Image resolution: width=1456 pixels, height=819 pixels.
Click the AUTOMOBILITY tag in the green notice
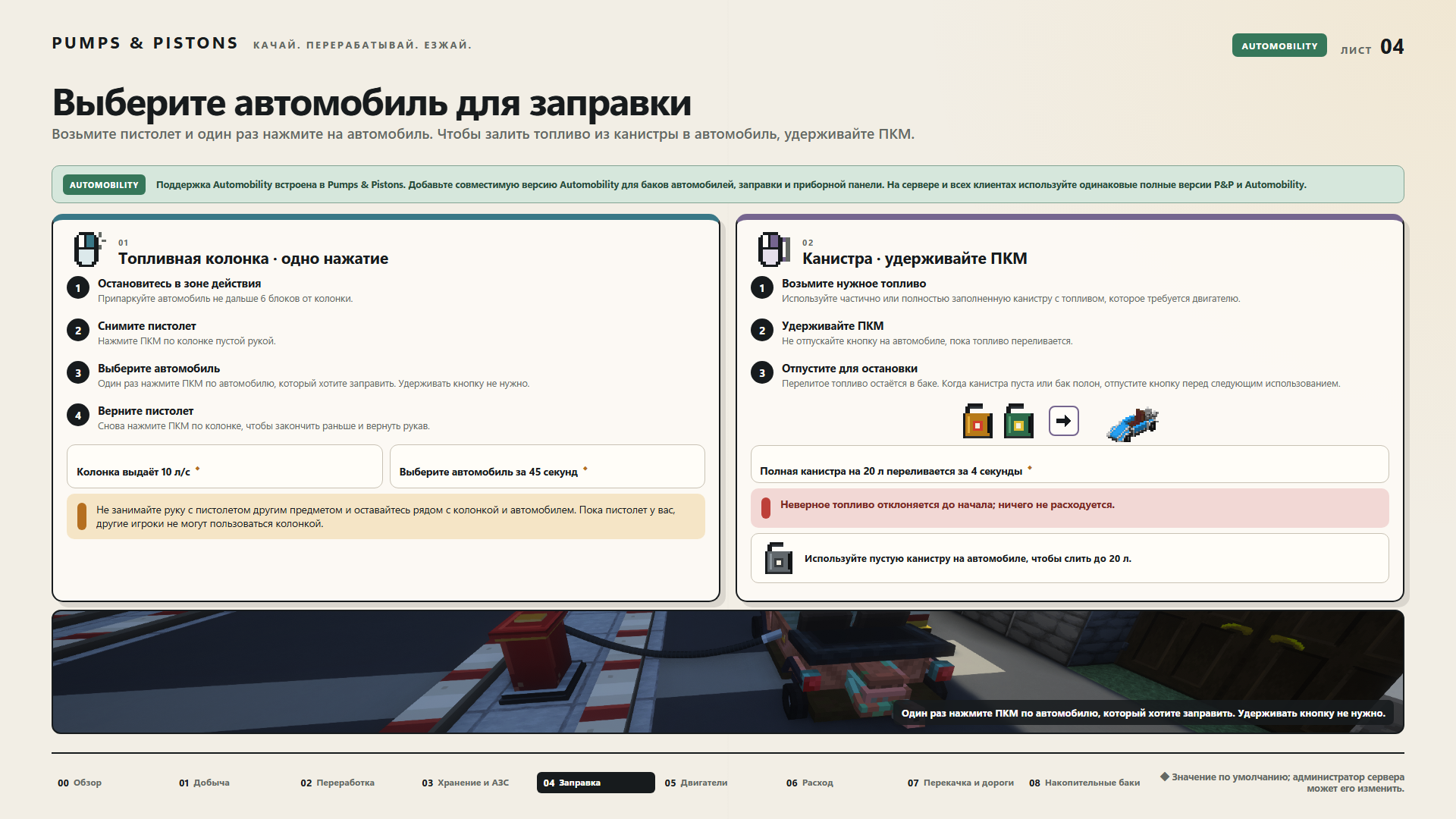click(104, 184)
